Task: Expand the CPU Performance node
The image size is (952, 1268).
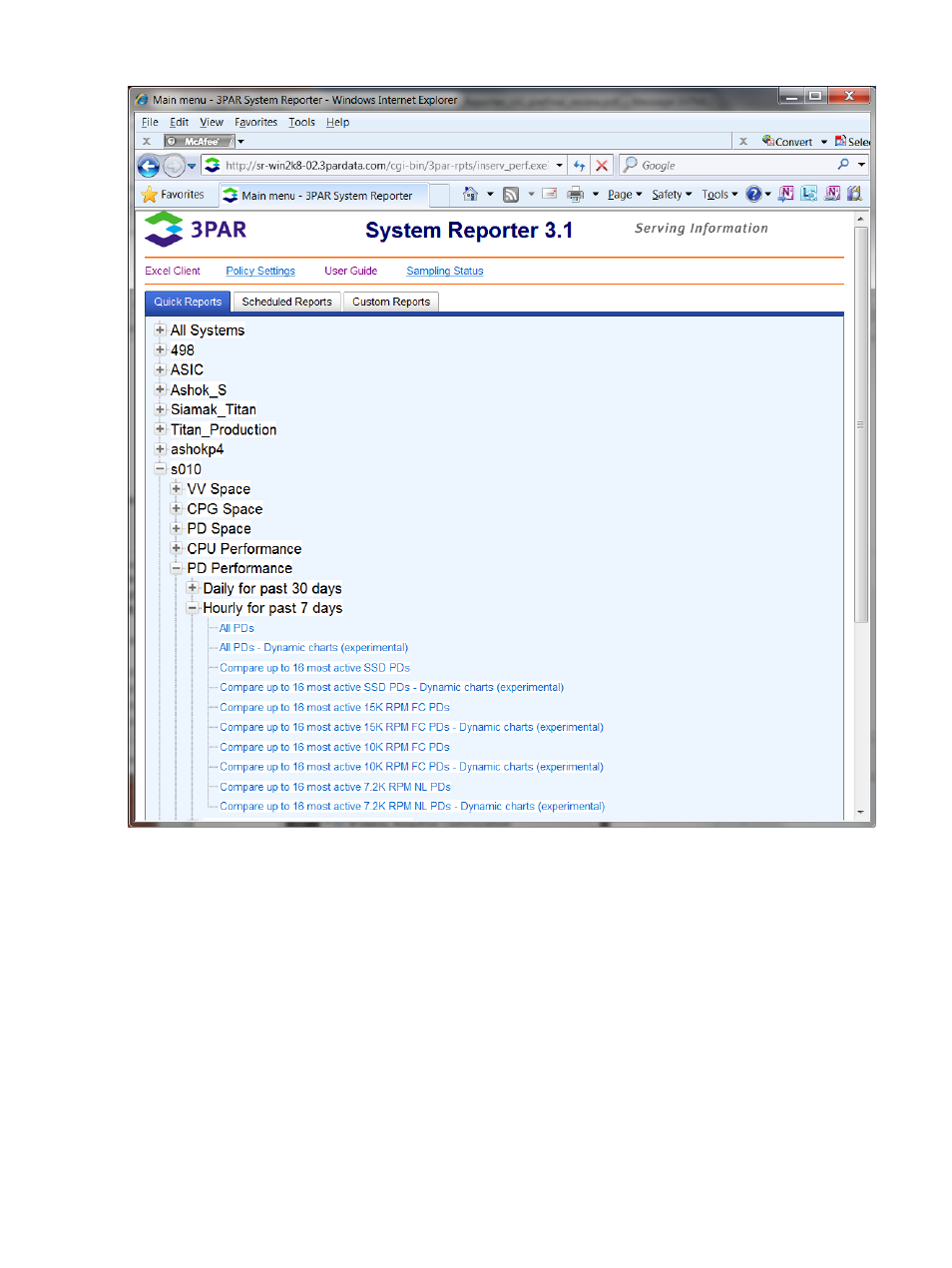Action: point(177,548)
